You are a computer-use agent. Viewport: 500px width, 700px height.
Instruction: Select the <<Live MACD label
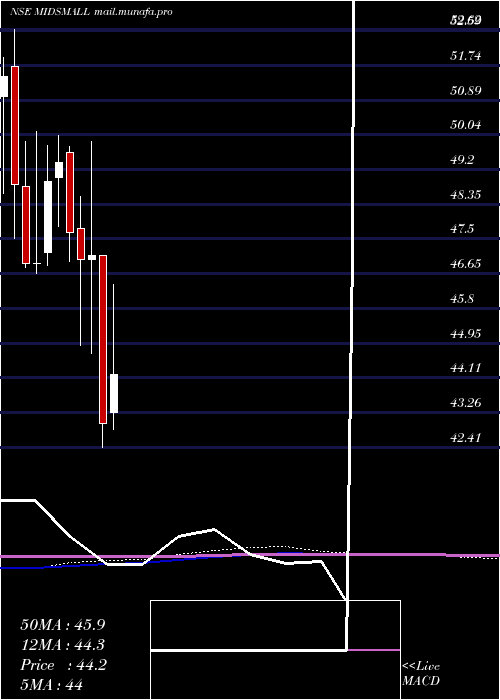coord(421,673)
